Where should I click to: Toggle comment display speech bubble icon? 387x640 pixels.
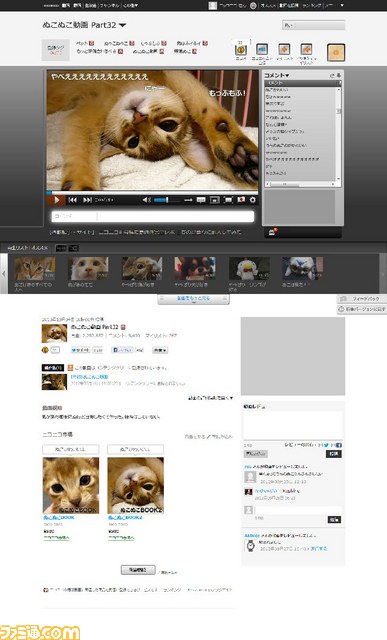click(201, 200)
